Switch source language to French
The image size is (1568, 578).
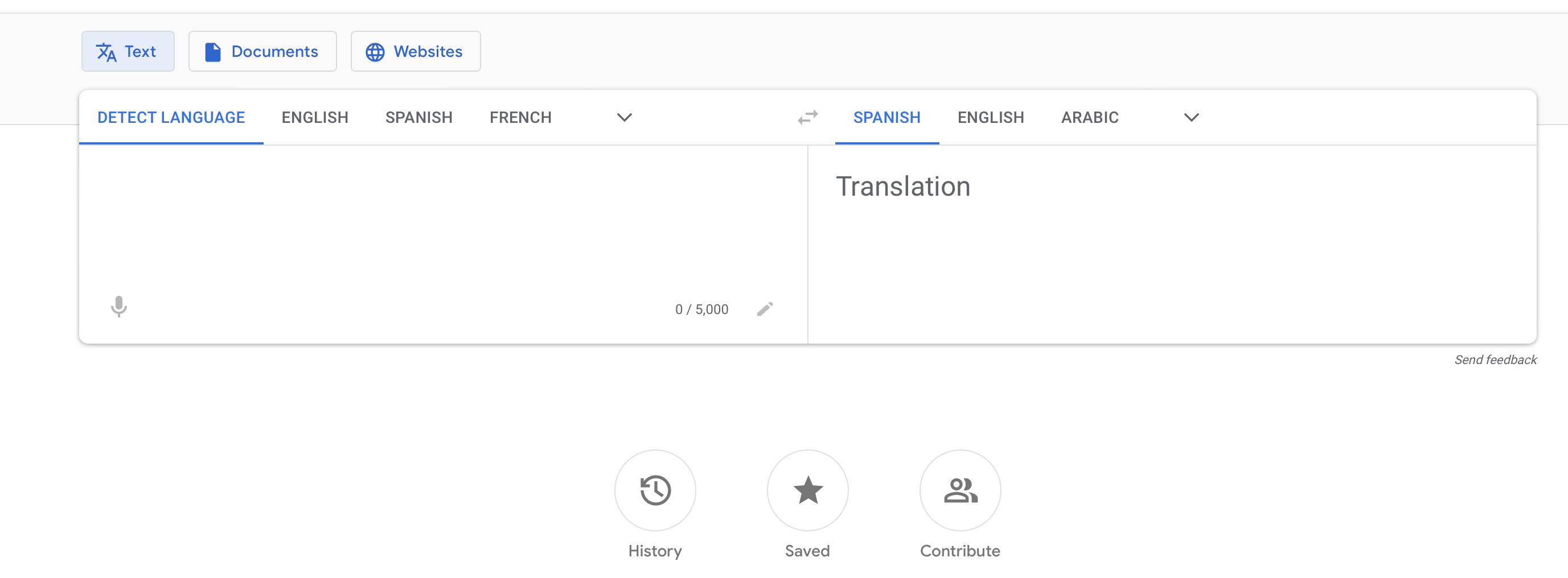[520, 117]
